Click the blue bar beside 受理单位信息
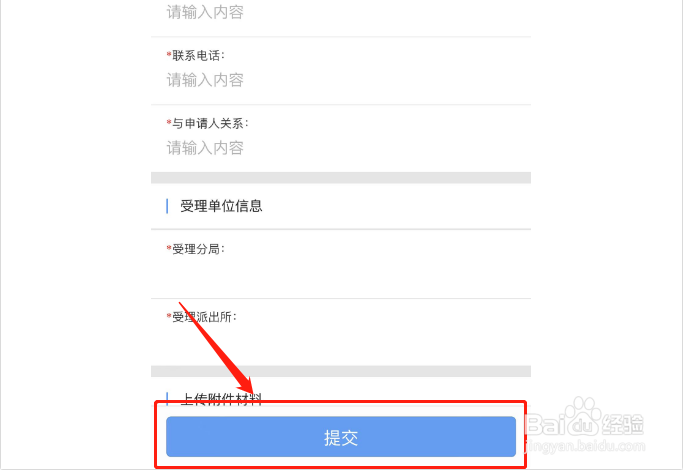 click(167, 206)
